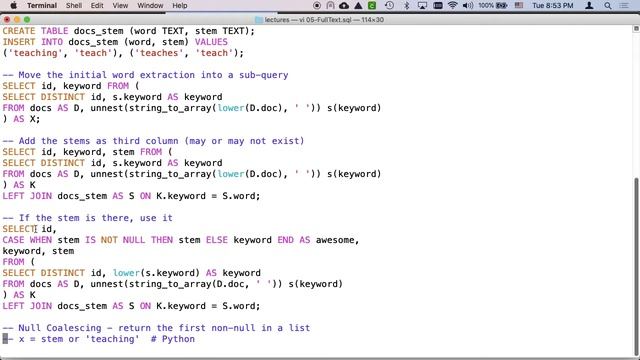Click the word 'awesome,' in the CASE line
640x360 pixels.
tap(338, 240)
